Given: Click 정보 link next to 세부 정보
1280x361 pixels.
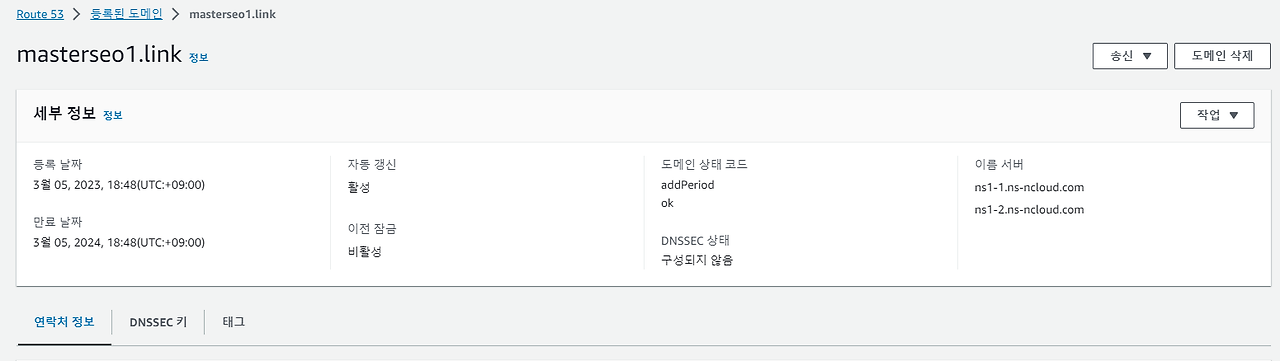Looking at the screenshot, I should [x=112, y=116].
